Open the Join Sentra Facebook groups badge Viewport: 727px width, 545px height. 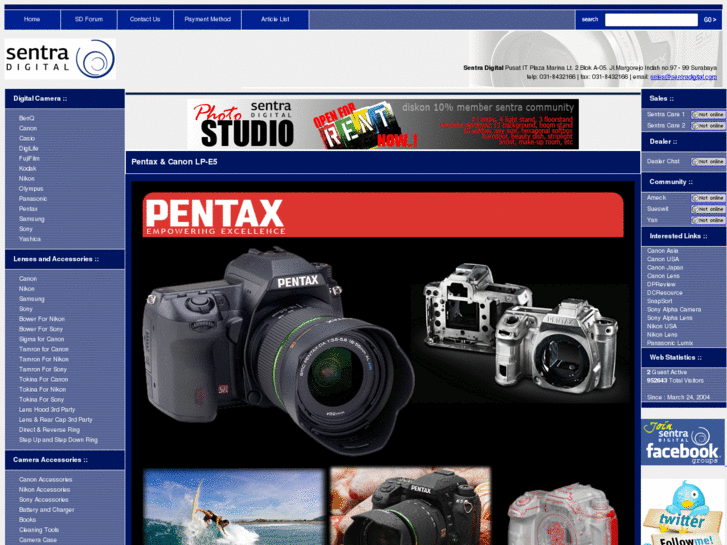(x=682, y=442)
